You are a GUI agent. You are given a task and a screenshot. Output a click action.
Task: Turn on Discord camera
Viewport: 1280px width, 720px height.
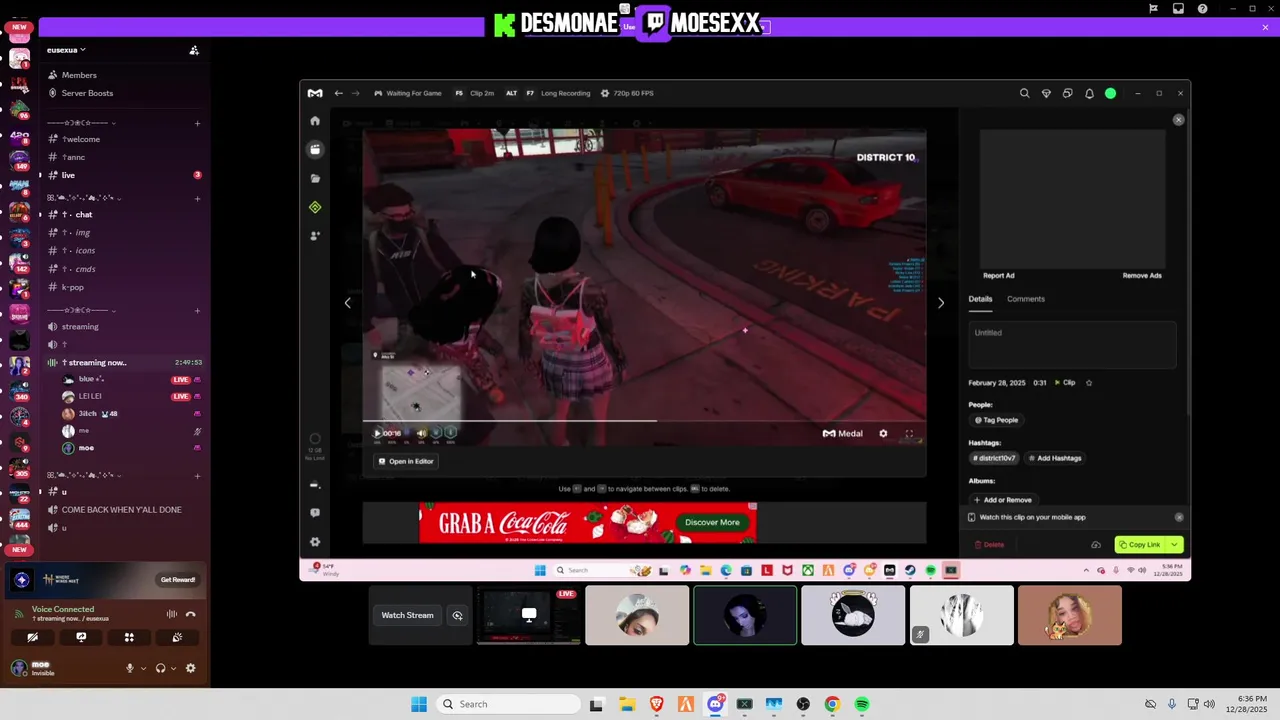pos(33,637)
